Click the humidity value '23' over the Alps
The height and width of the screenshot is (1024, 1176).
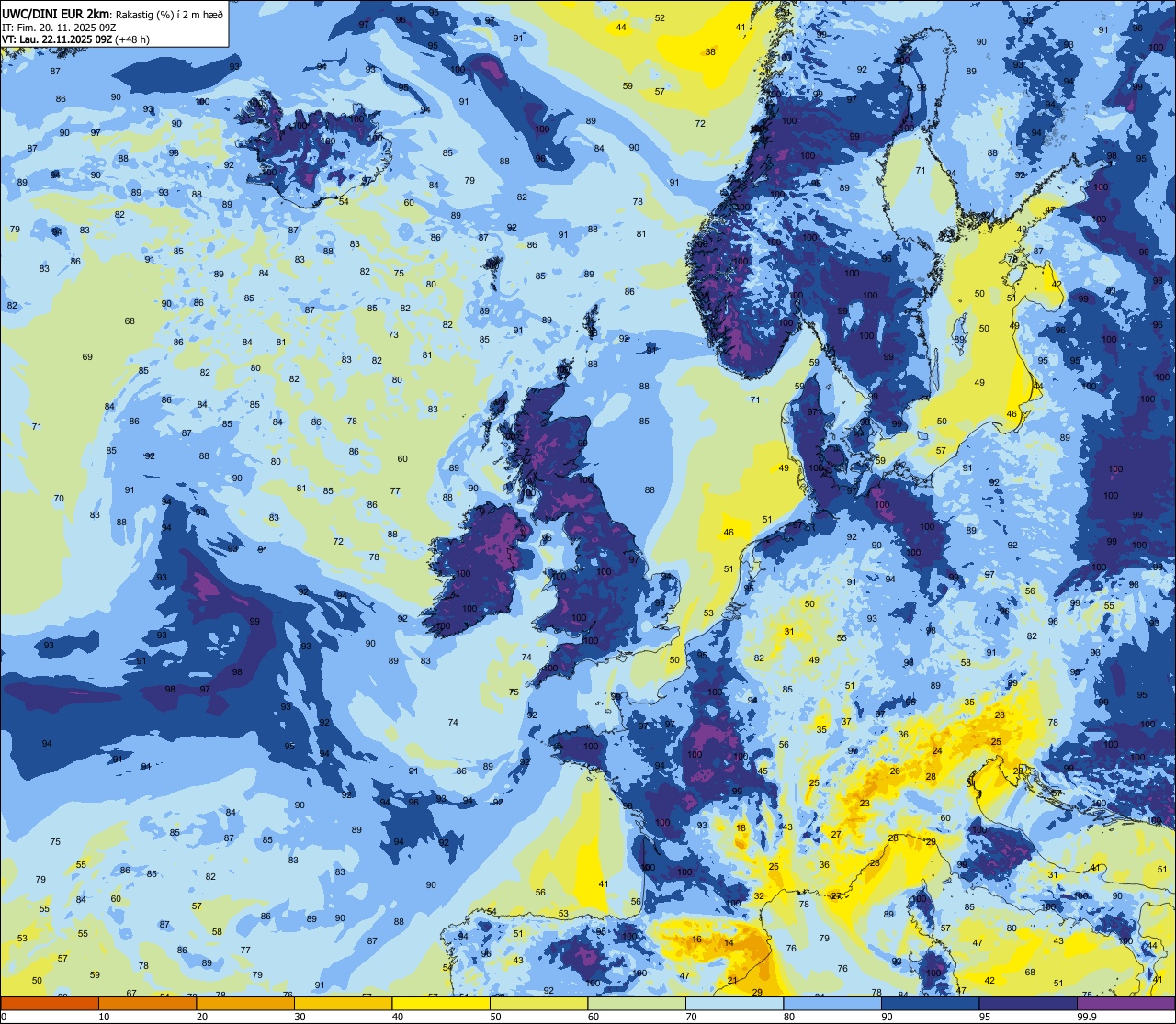[x=865, y=804]
